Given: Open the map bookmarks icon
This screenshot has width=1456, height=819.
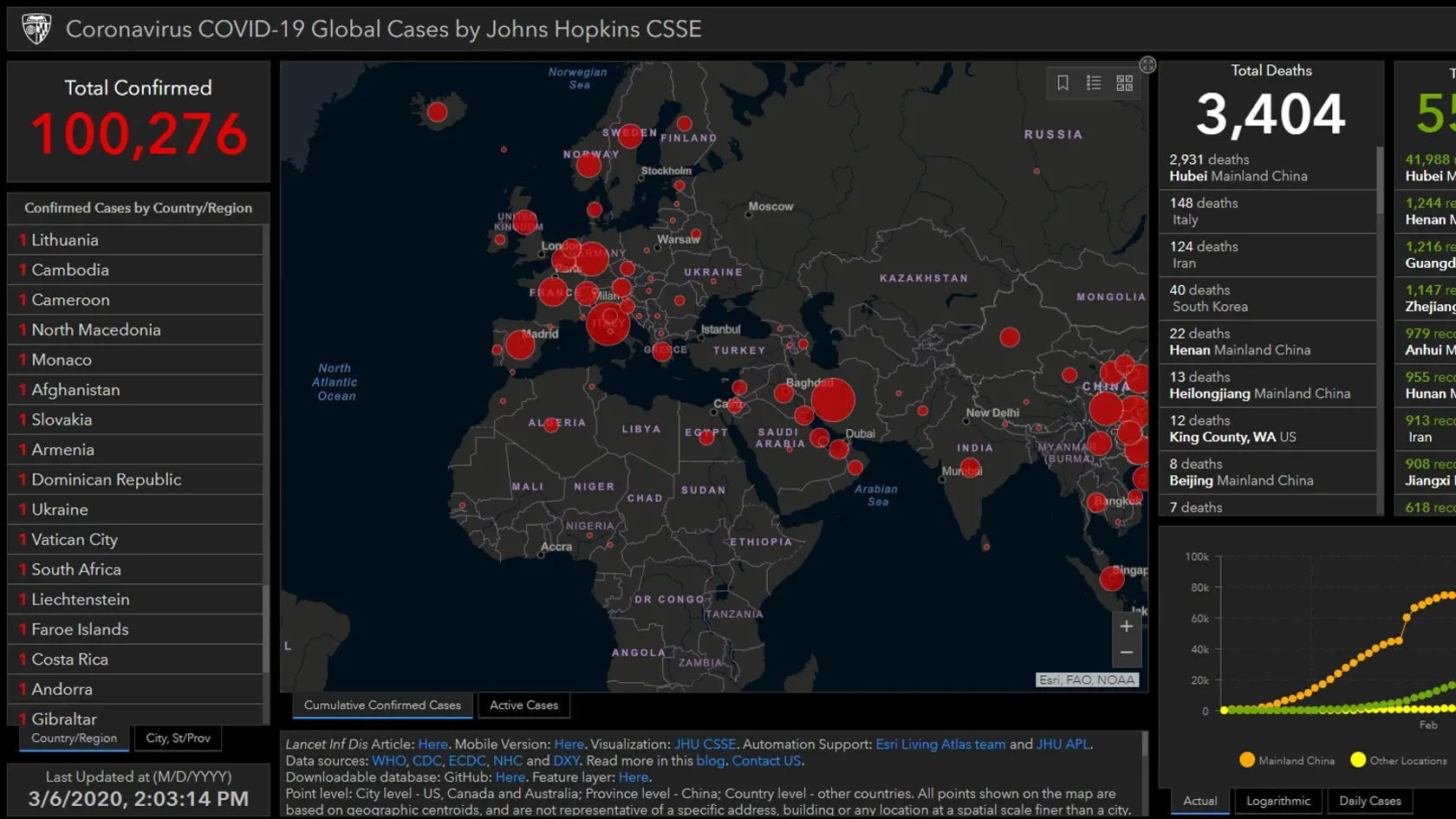Looking at the screenshot, I should [1063, 82].
